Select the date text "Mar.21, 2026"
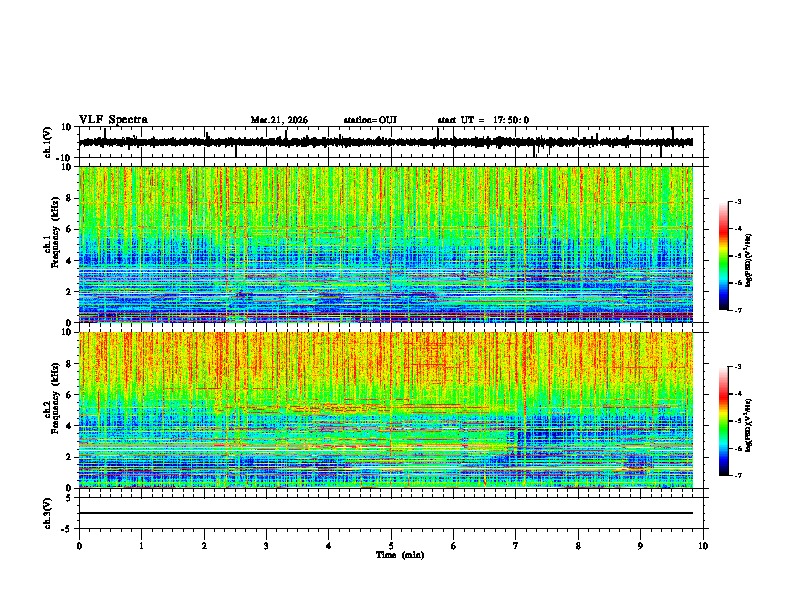The width and height of the screenshot is (792, 612). tap(279, 120)
